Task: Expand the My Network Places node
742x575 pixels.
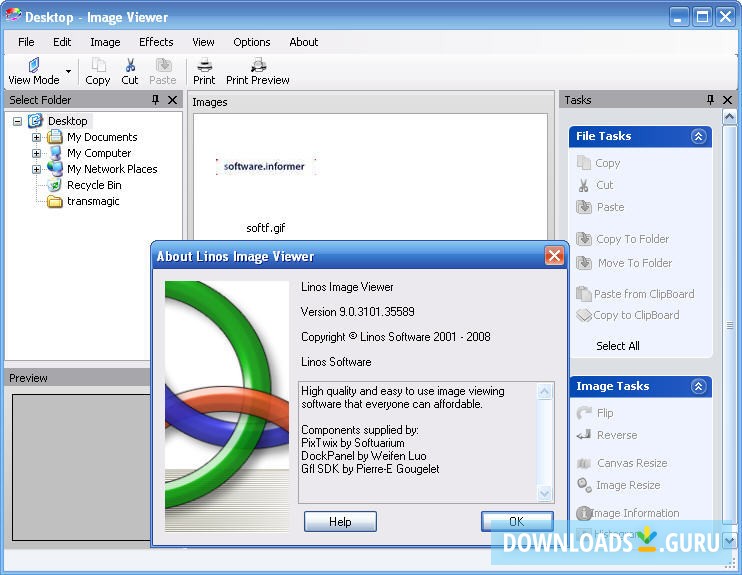Action: coord(36,169)
